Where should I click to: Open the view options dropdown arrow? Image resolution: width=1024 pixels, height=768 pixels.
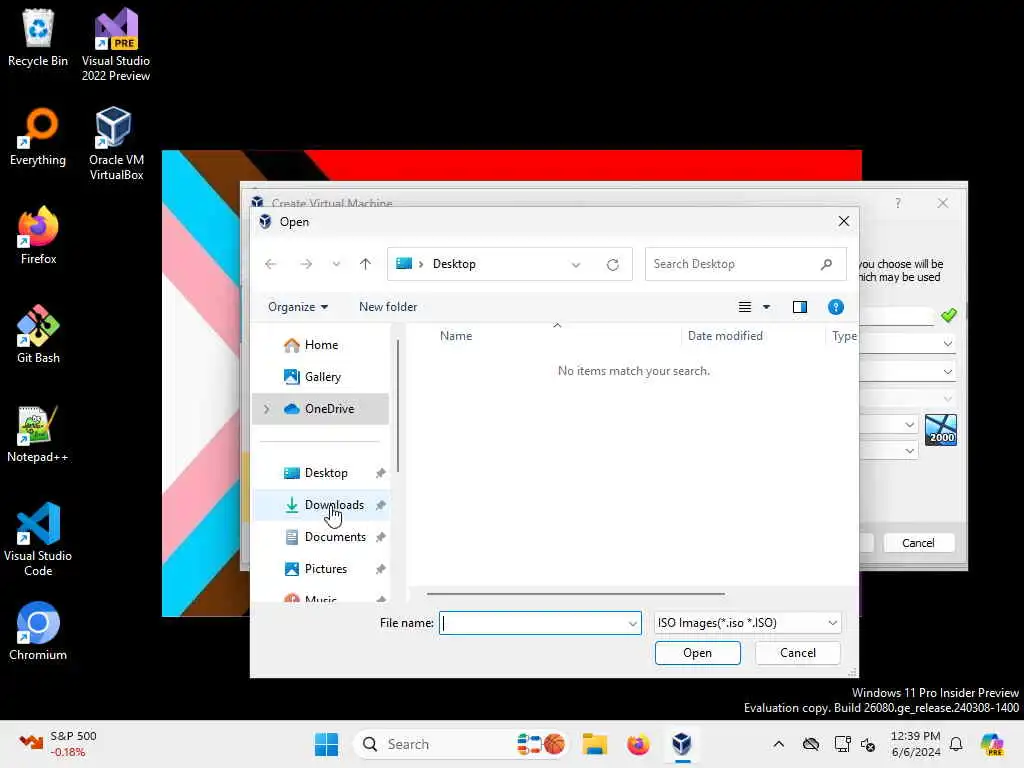pyautogui.click(x=767, y=307)
